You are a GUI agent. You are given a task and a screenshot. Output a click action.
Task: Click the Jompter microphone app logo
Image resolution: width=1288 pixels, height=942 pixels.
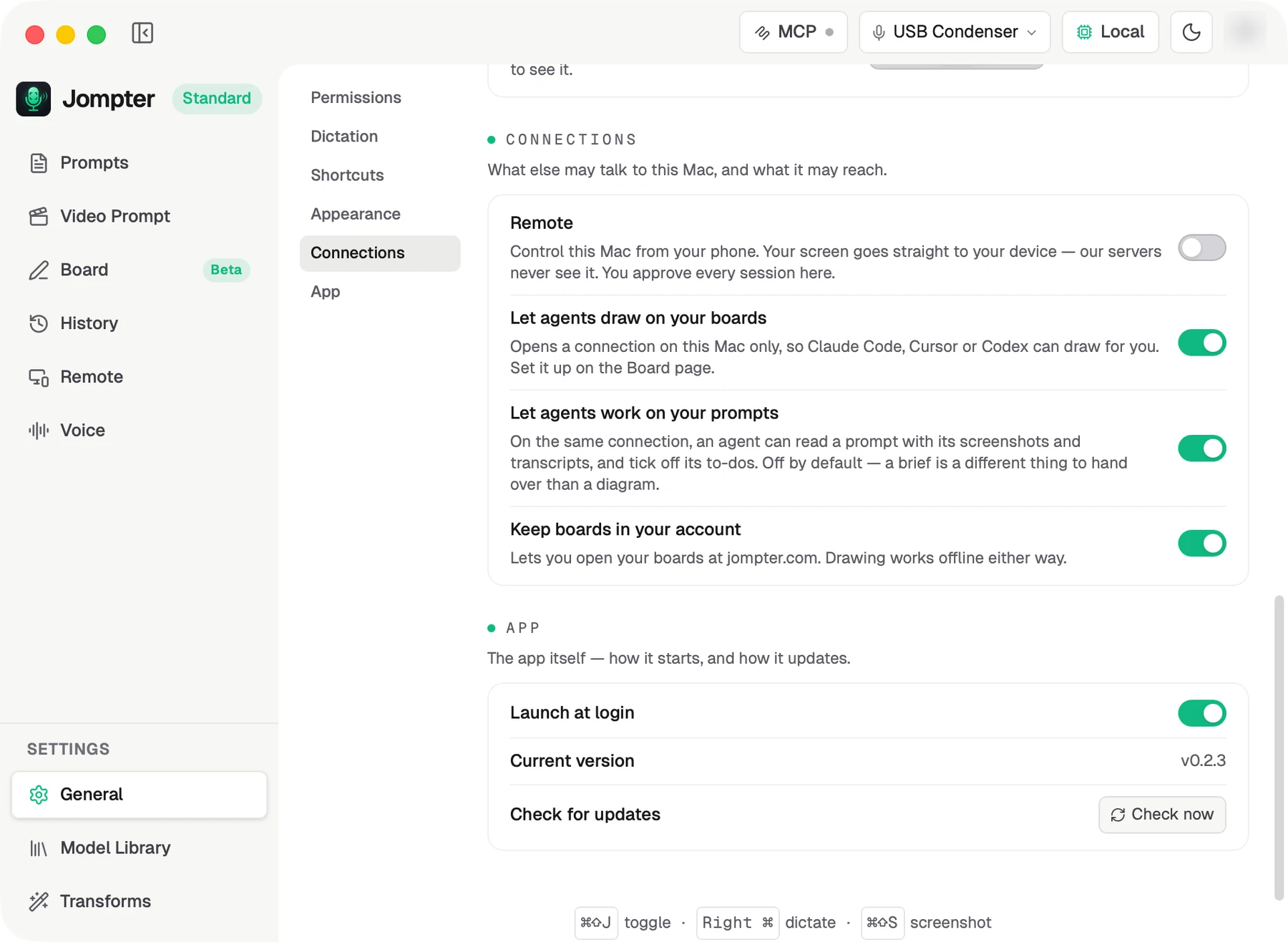[x=34, y=99]
